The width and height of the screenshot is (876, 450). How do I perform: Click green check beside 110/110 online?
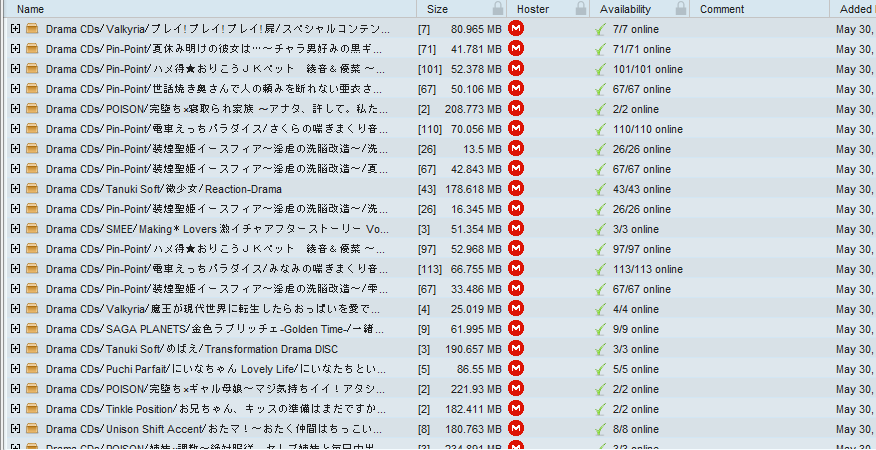click(601, 129)
